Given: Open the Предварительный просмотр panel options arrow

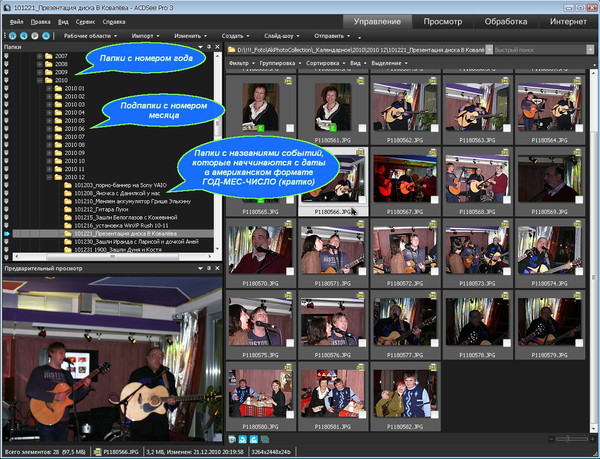Looking at the screenshot, I should [201, 268].
